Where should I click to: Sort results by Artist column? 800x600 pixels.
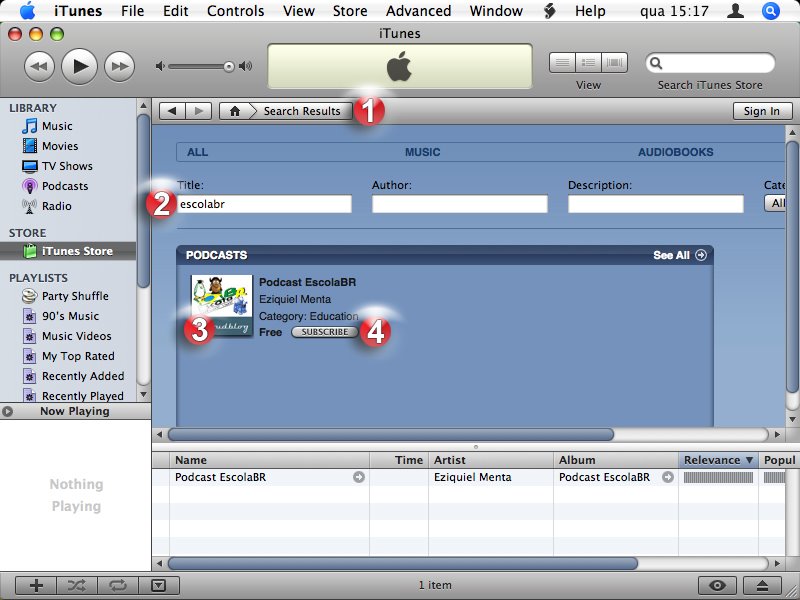coord(491,460)
